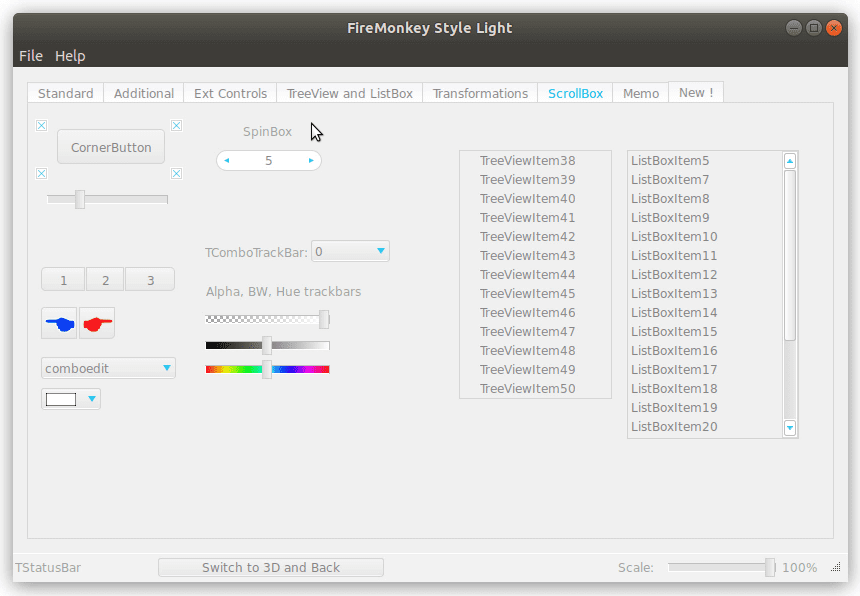
Task: Click segmented button 2
Action: click(x=105, y=280)
